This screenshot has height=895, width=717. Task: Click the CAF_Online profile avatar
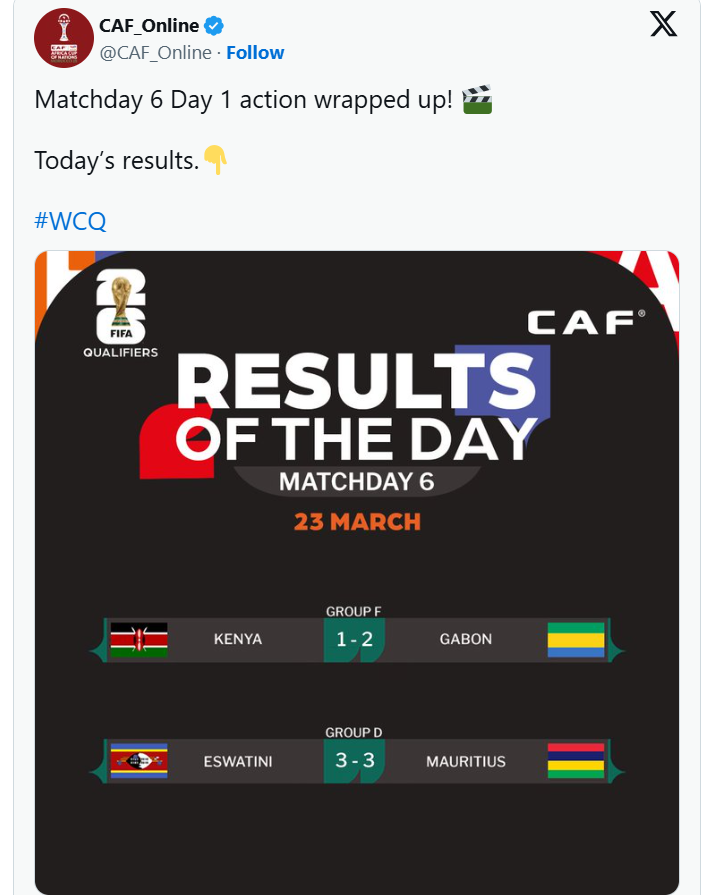64,38
